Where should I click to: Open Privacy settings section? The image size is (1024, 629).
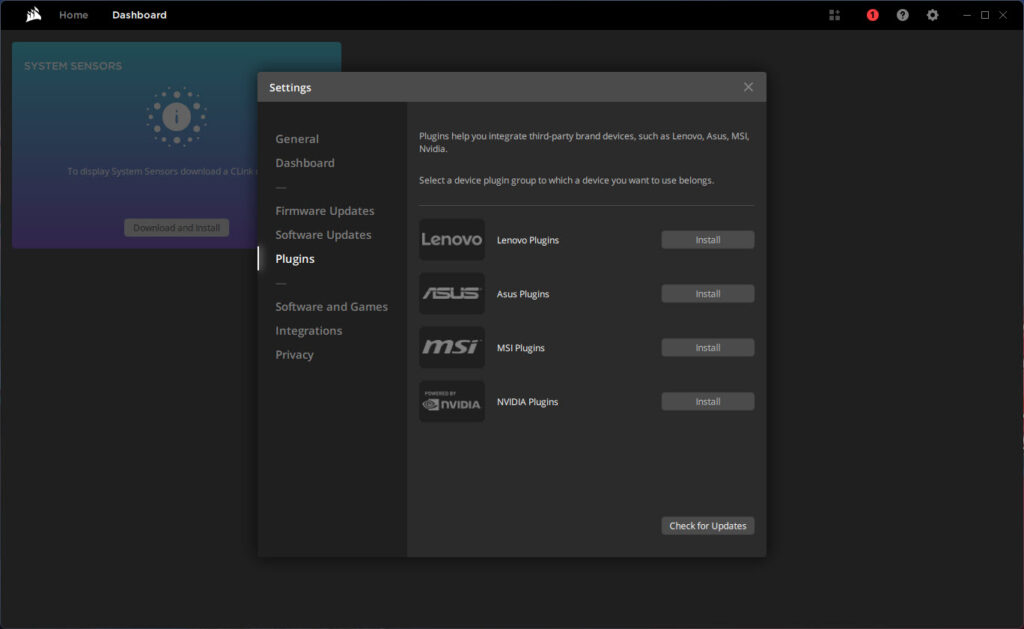(x=295, y=355)
